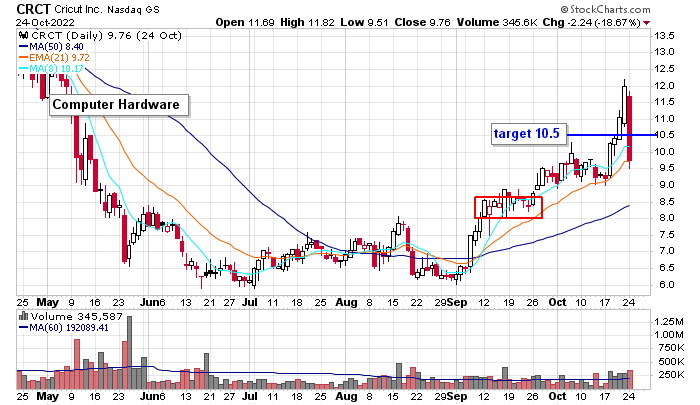The width and height of the screenshot is (700, 405).
Task: Click the 7.5 price axis label
Action: click(665, 235)
